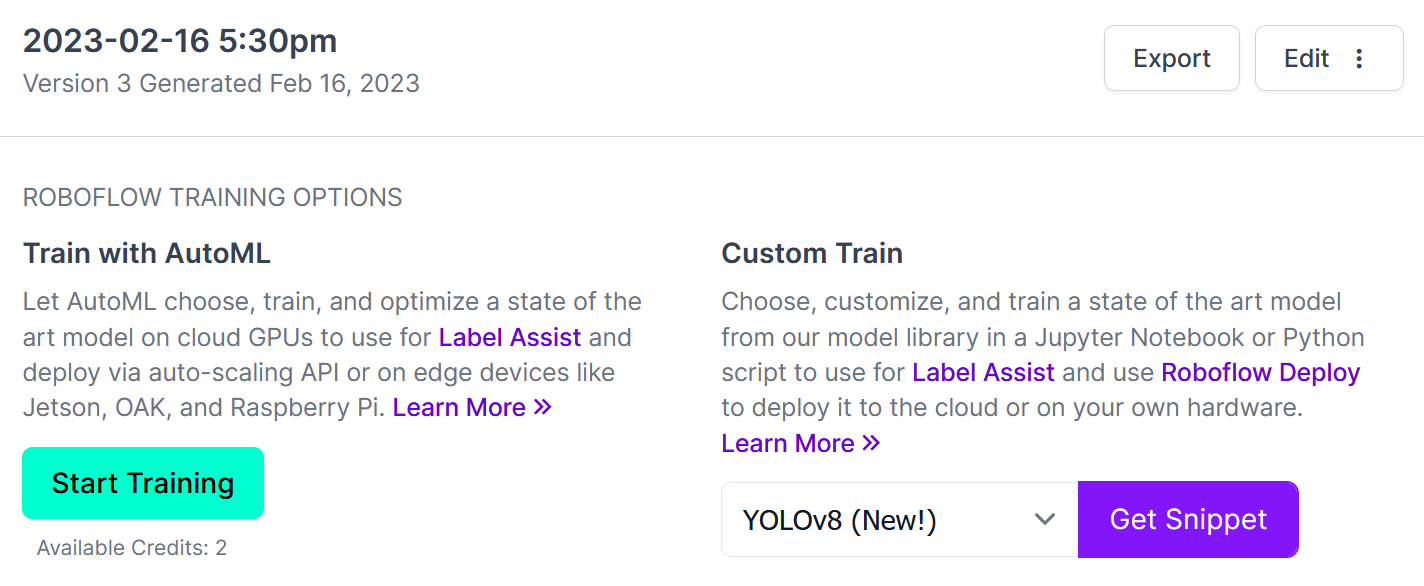This screenshot has height=586, width=1424.
Task: Click double-chevron icon after AutoML Learn More
Action: tap(542, 407)
